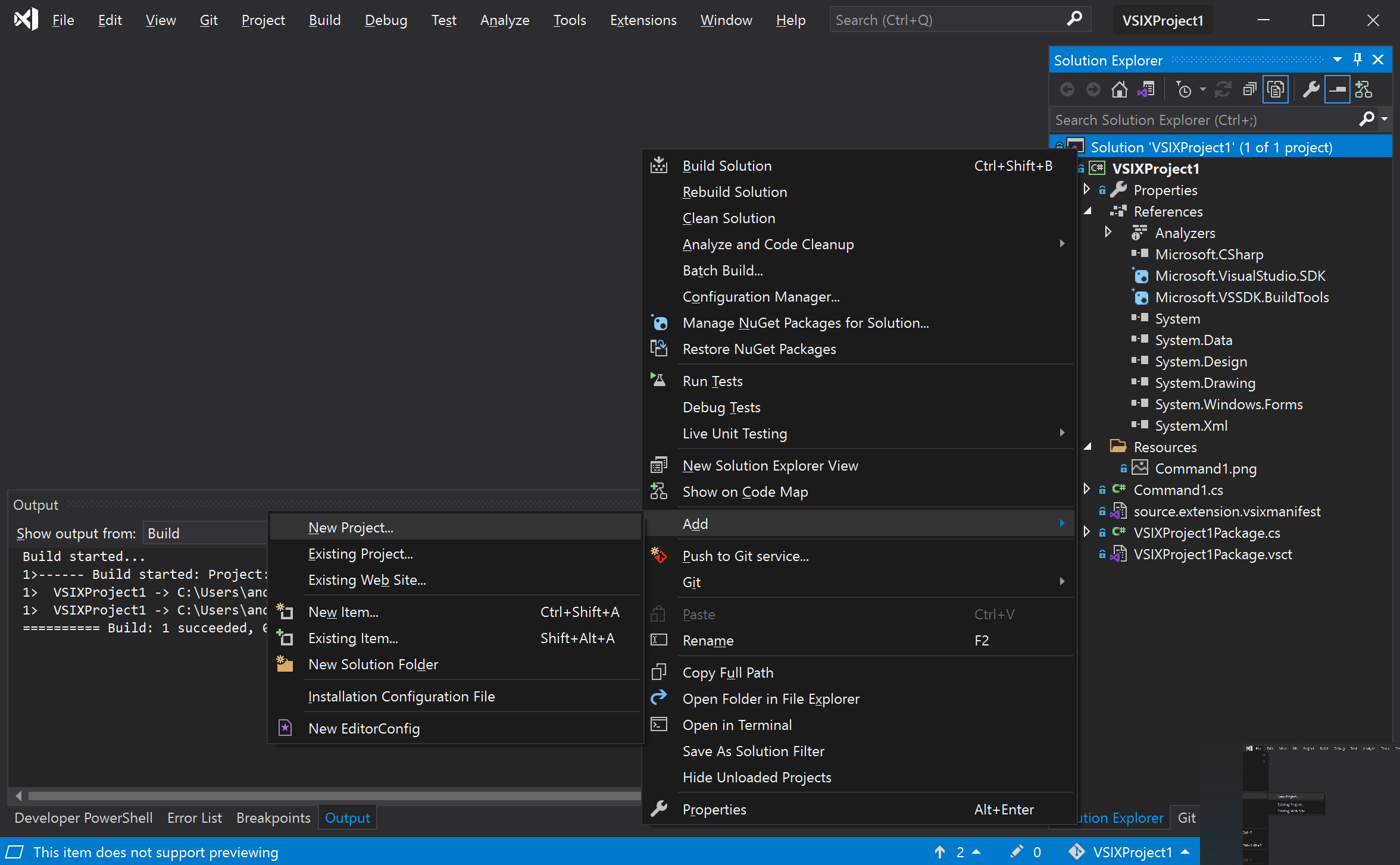
Task: Click the Restore NuGet Packages icon
Action: coord(660,348)
